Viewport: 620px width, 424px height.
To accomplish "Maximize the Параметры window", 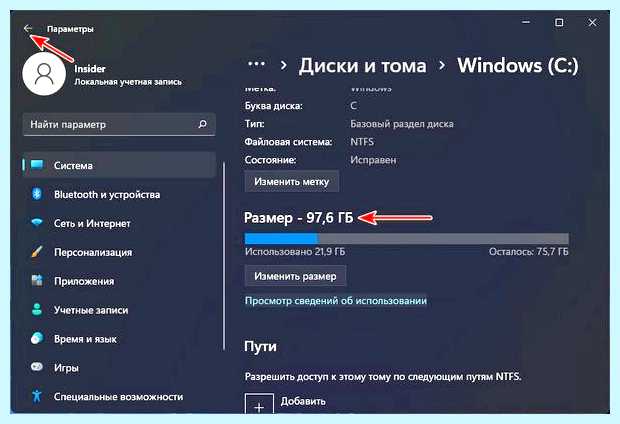I will 559,23.
